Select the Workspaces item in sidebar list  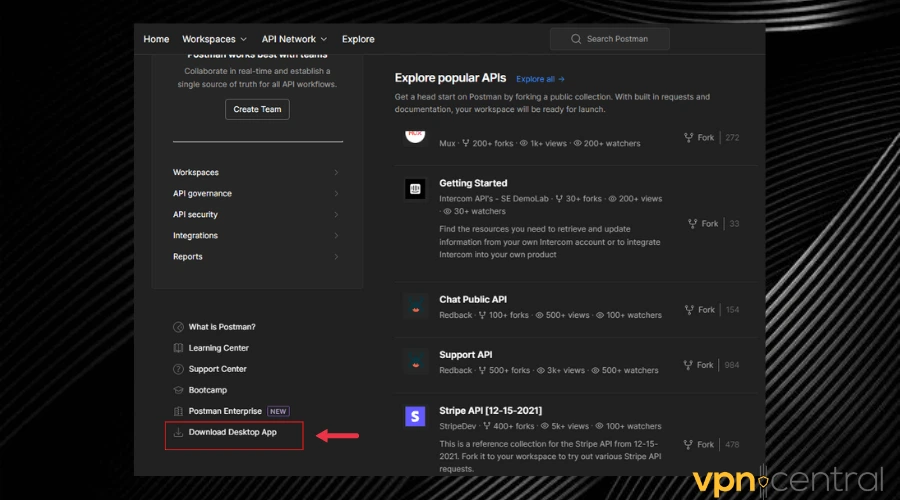[x=196, y=172]
